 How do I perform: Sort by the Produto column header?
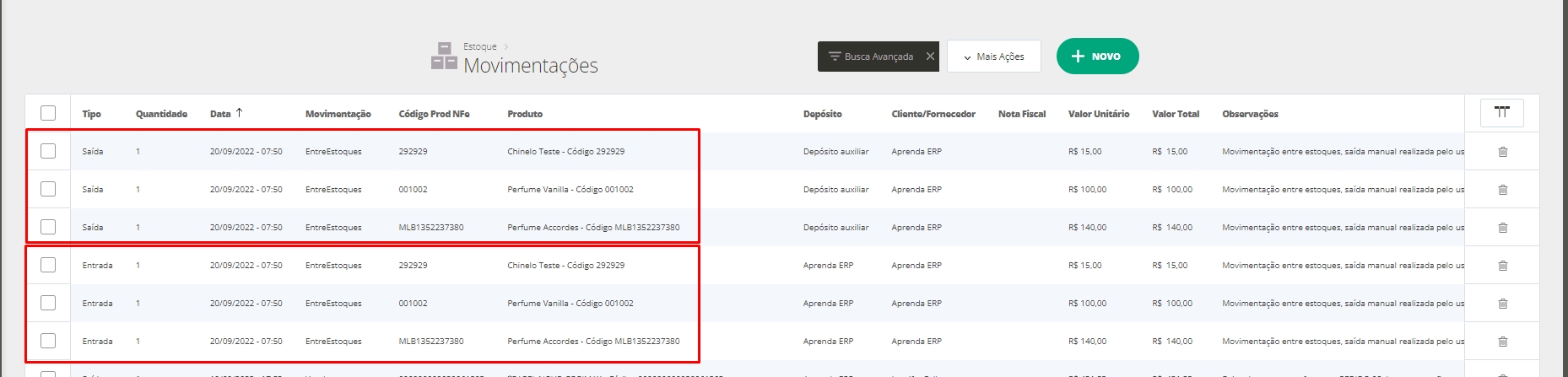(525, 114)
